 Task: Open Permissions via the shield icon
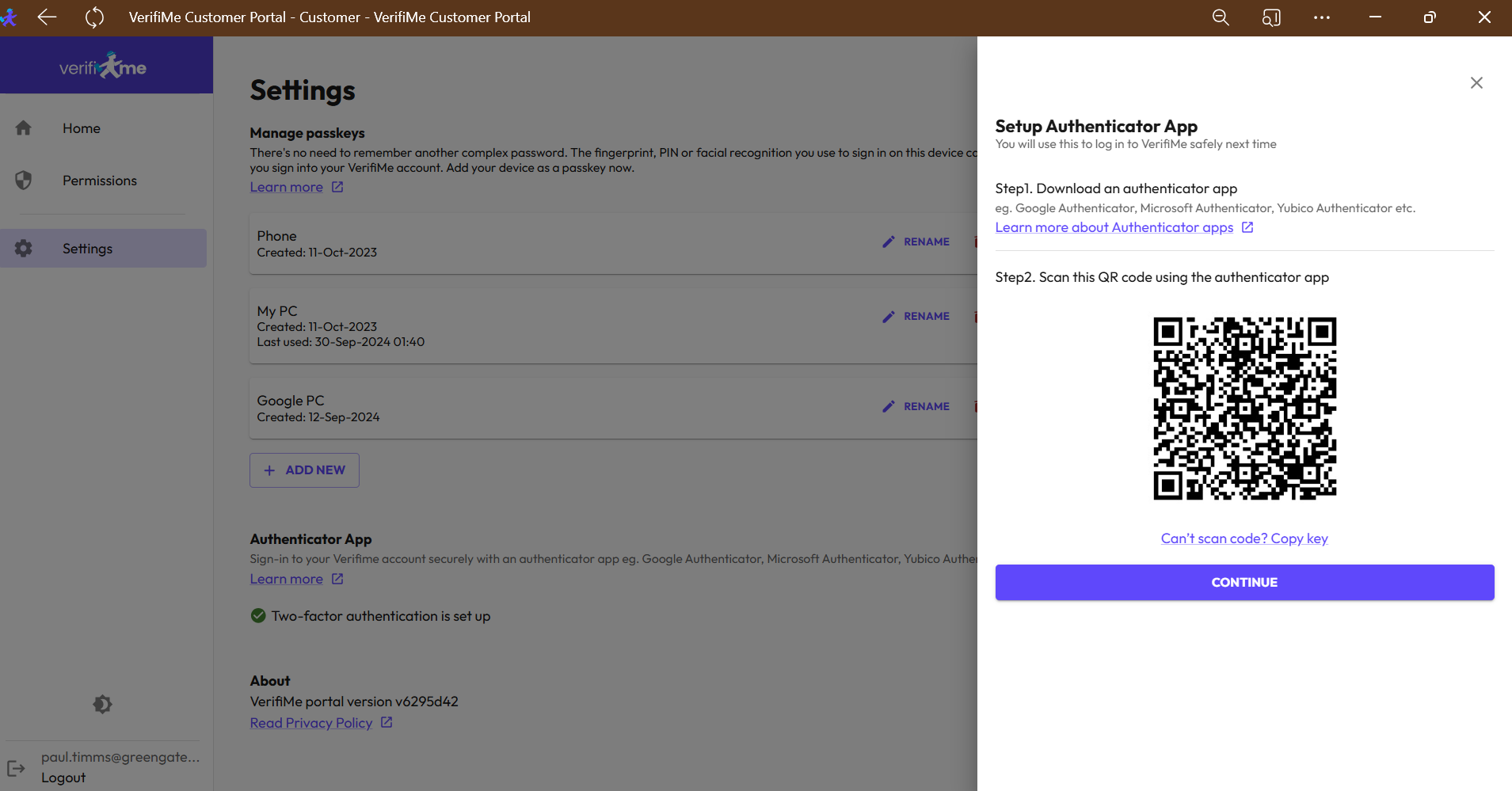(24, 180)
